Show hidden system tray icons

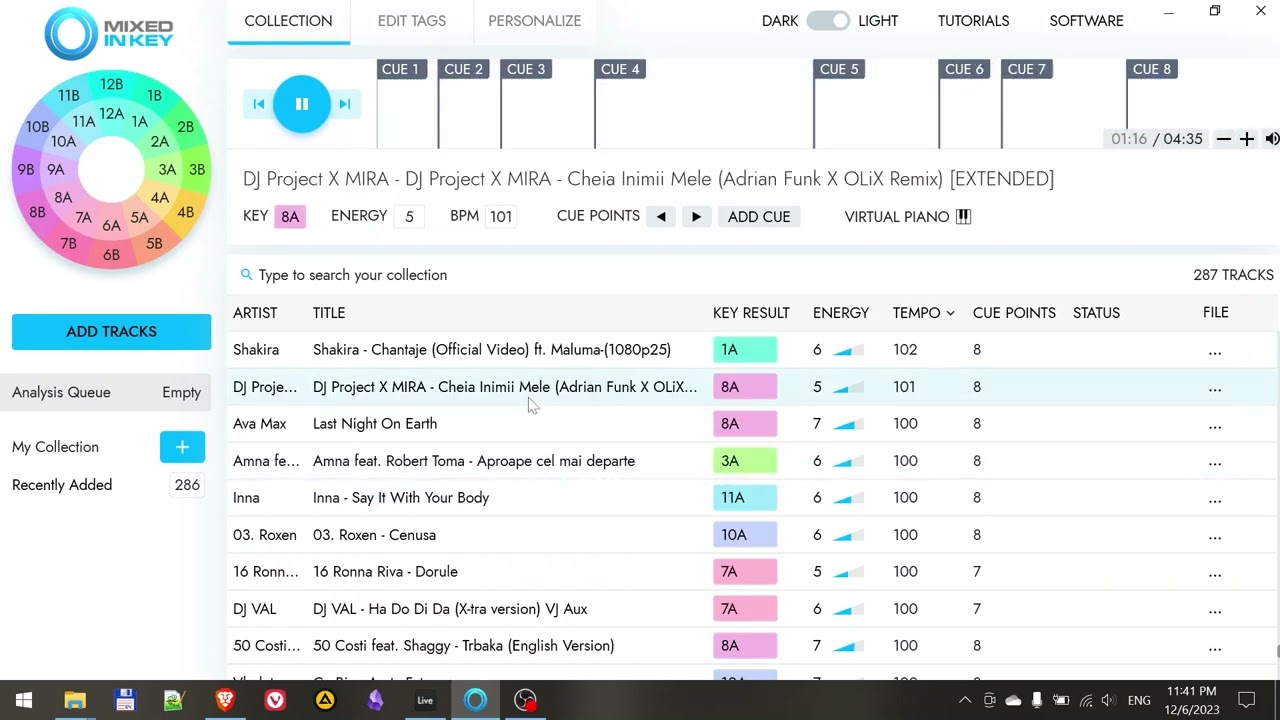coord(964,700)
